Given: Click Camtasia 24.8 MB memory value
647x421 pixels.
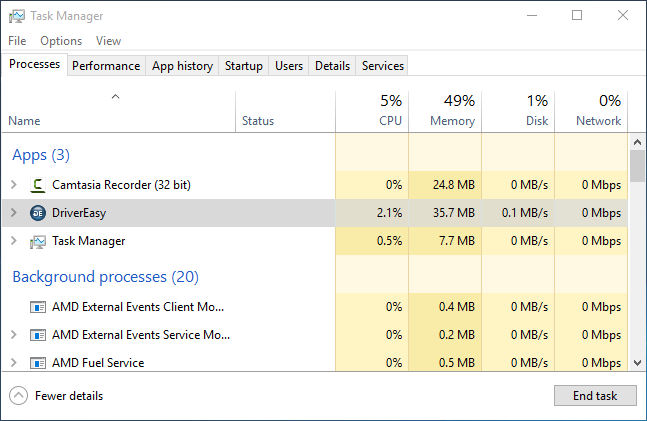Looking at the screenshot, I should click(453, 185).
